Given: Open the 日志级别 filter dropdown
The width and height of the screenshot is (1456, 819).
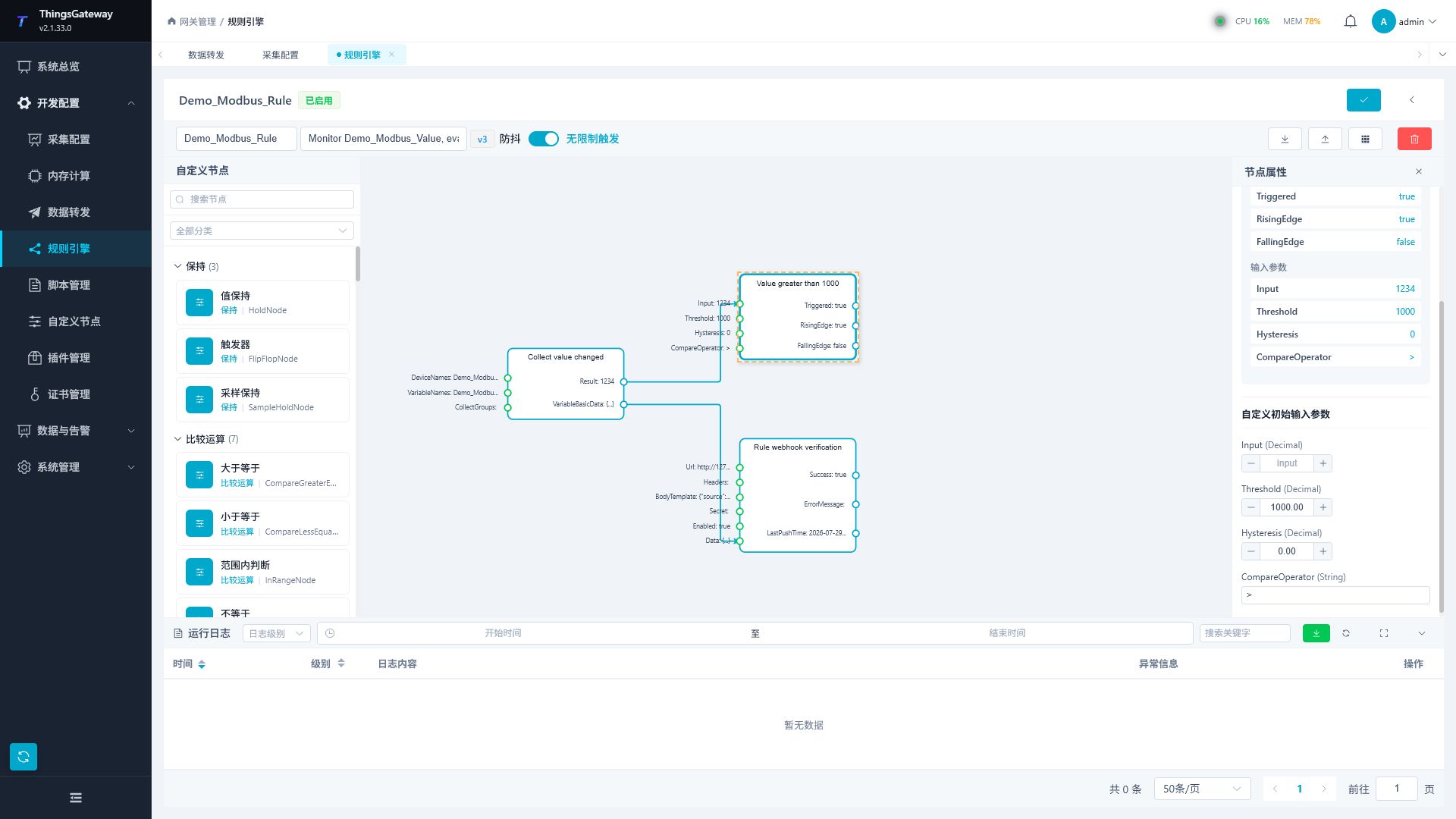Looking at the screenshot, I should 277,633.
